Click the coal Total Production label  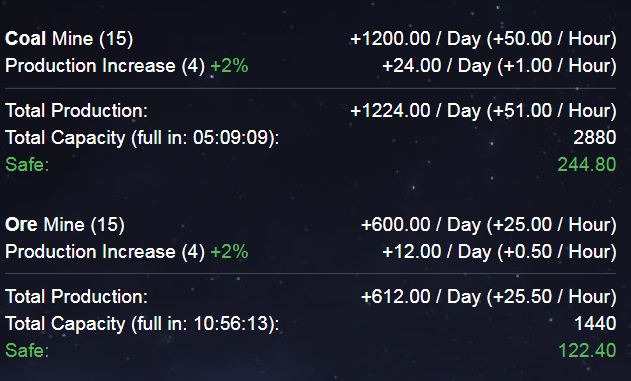(76, 111)
